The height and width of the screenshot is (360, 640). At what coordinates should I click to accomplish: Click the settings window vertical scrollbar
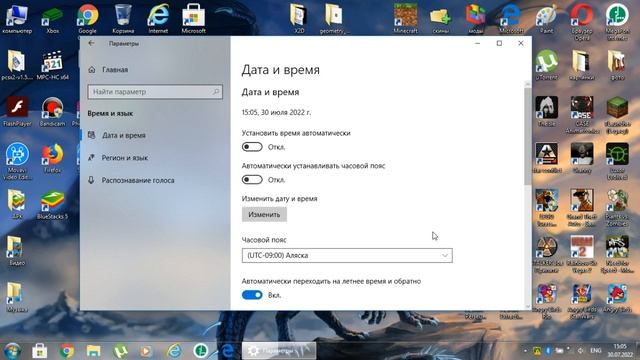click(528, 135)
